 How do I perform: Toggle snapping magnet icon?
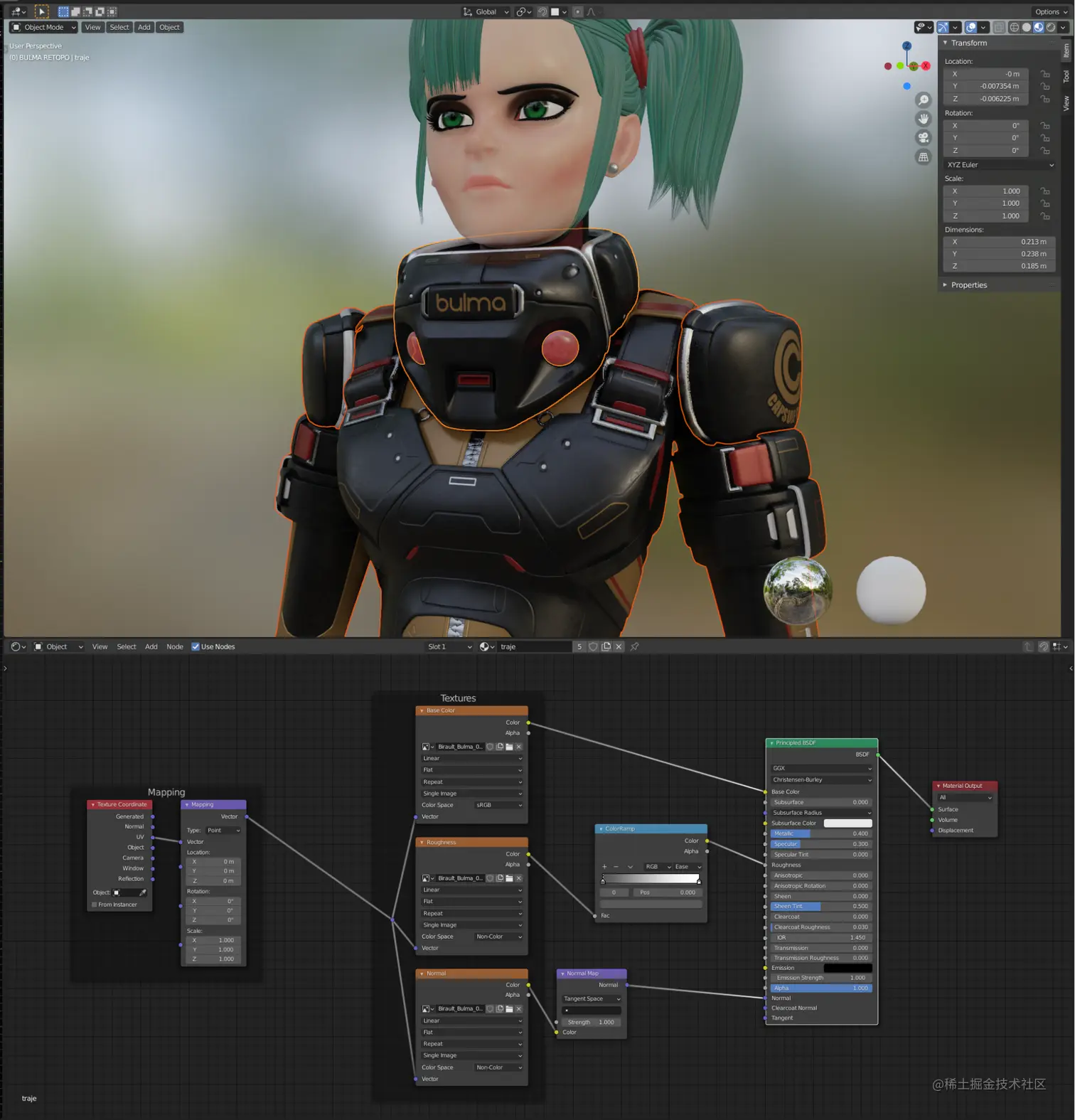[542, 11]
